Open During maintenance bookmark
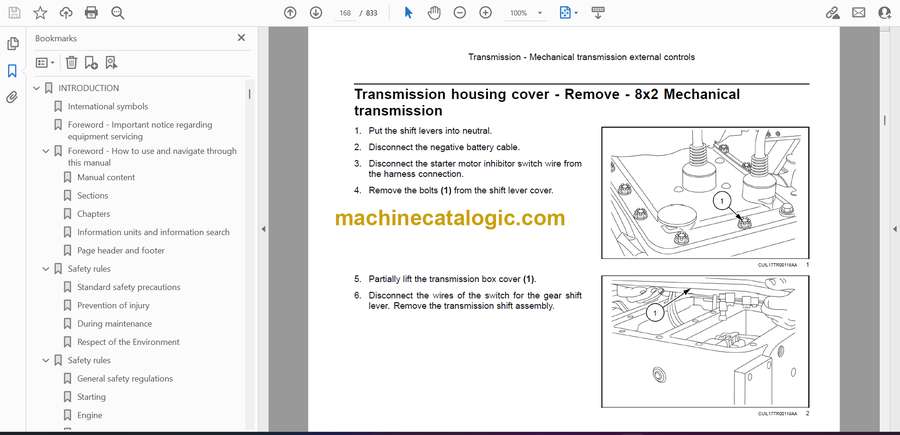900x435 pixels. [114, 324]
